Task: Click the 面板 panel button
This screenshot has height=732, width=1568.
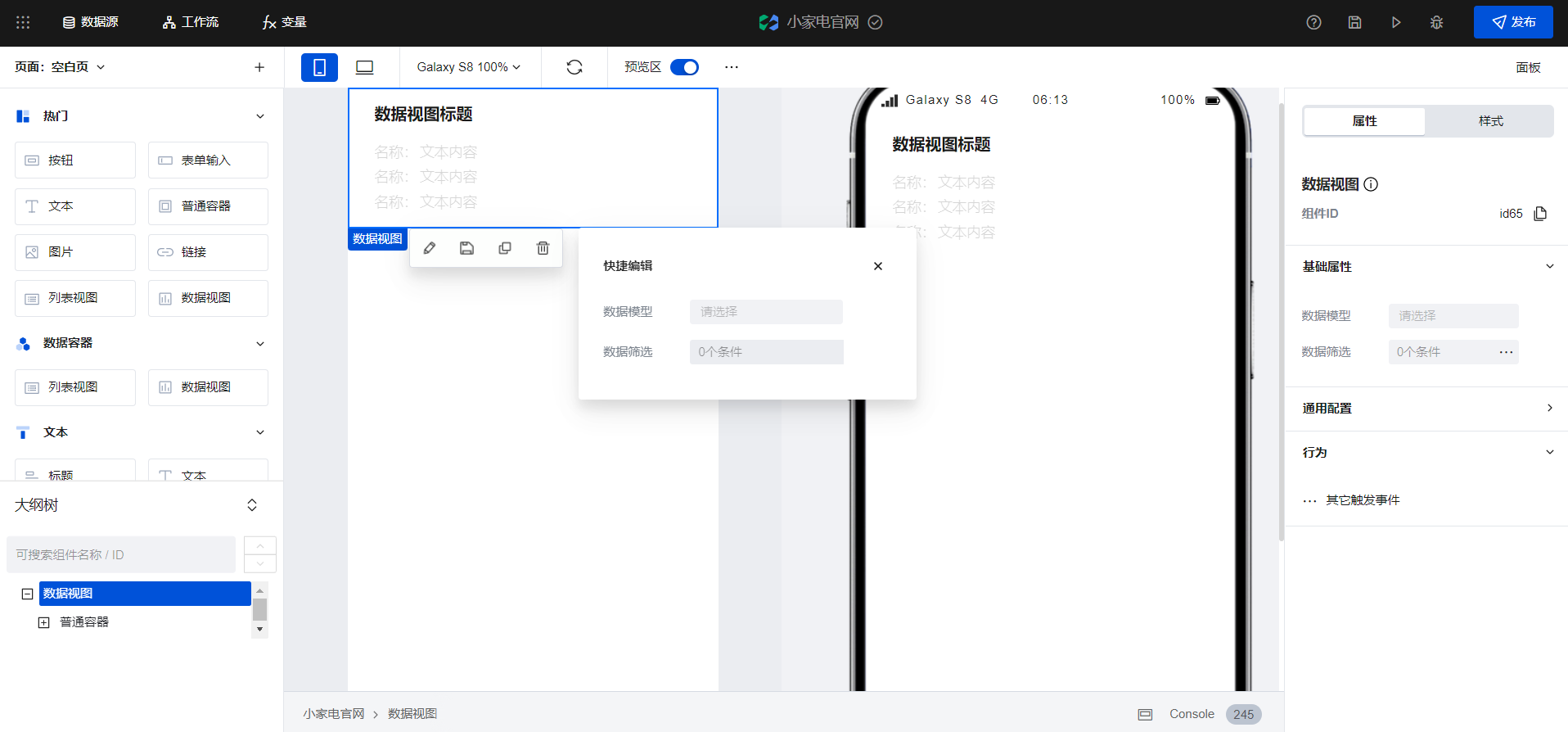Action: [x=1528, y=67]
